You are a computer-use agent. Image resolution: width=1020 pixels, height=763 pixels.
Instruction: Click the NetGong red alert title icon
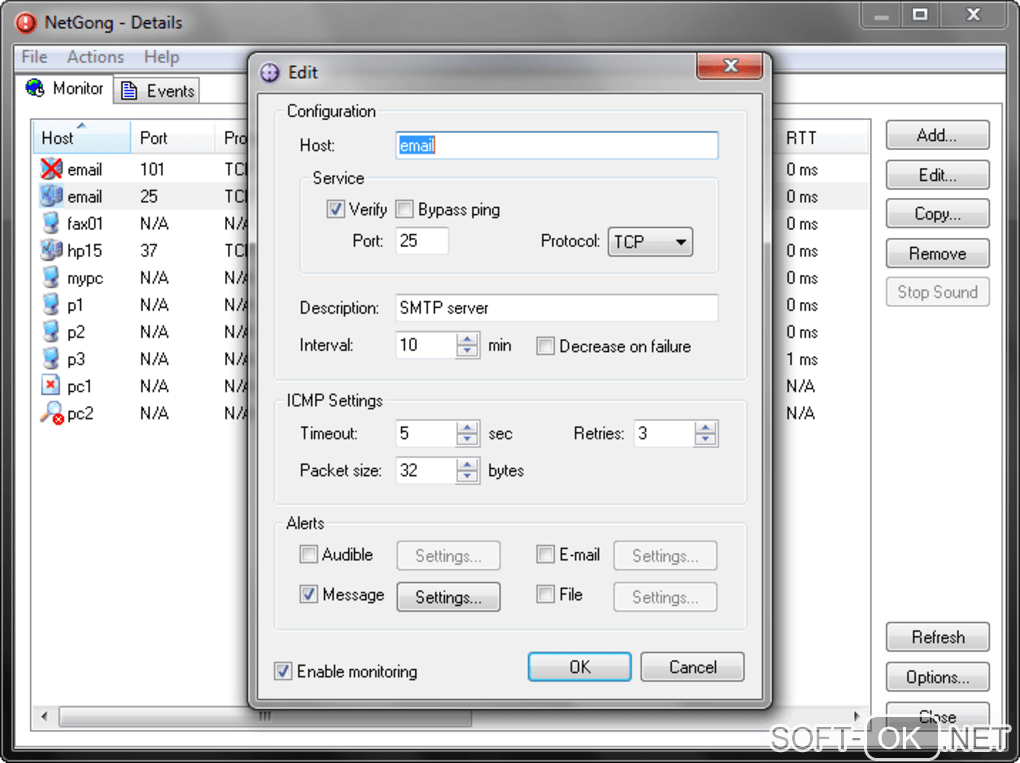coord(26,23)
